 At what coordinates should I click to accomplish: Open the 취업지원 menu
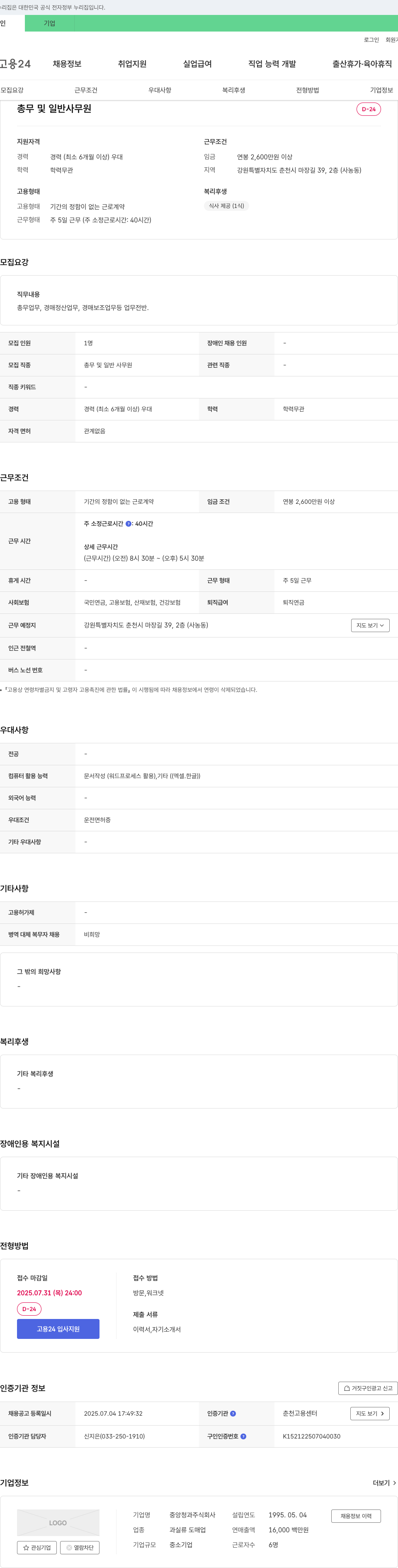point(132,64)
